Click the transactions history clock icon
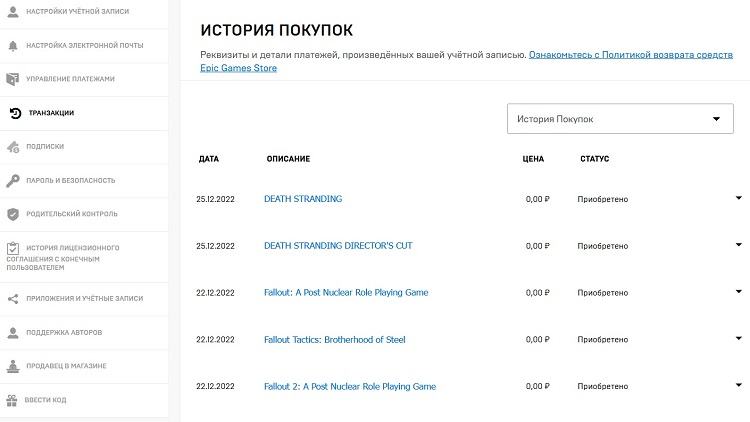This screenshot has height=422, width=750. tap(14, 113)
